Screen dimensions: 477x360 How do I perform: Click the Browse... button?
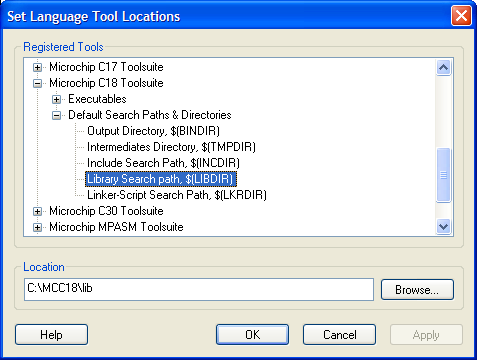(x=417, y=290)
